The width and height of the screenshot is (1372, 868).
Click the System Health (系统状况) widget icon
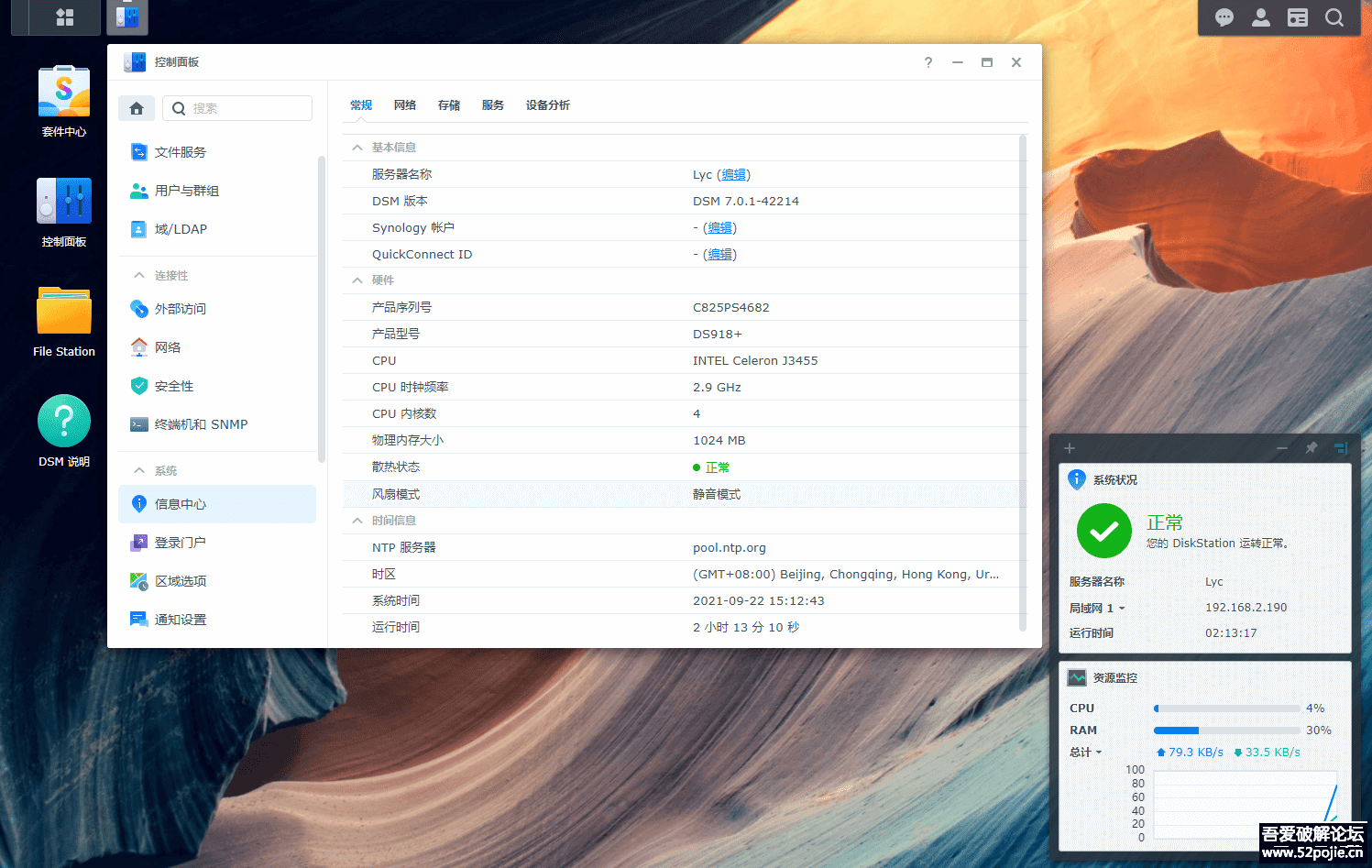1077,479
